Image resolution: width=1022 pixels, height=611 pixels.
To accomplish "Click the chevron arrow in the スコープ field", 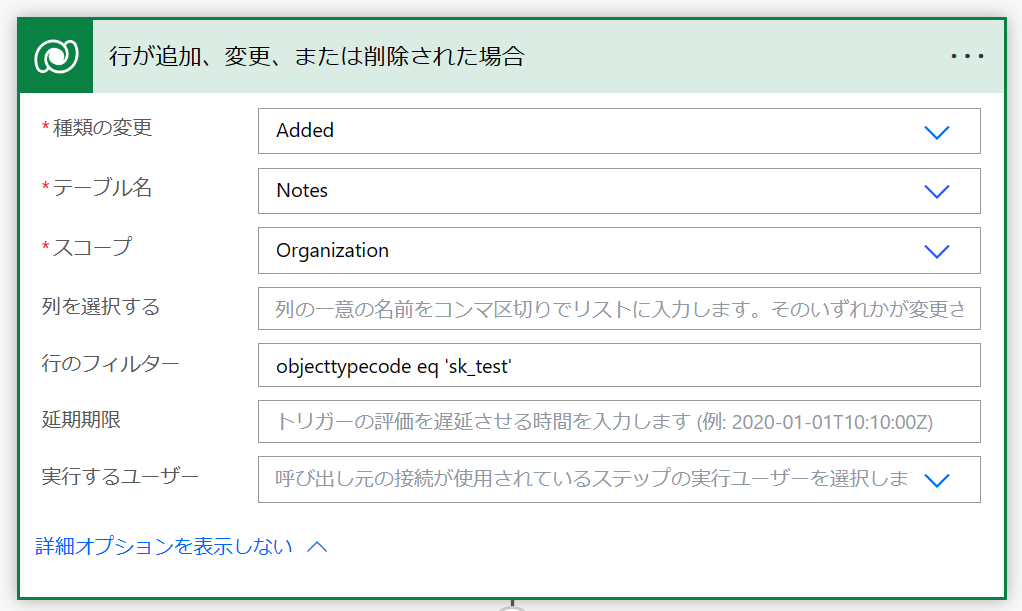I will click(x=937, y=252).
